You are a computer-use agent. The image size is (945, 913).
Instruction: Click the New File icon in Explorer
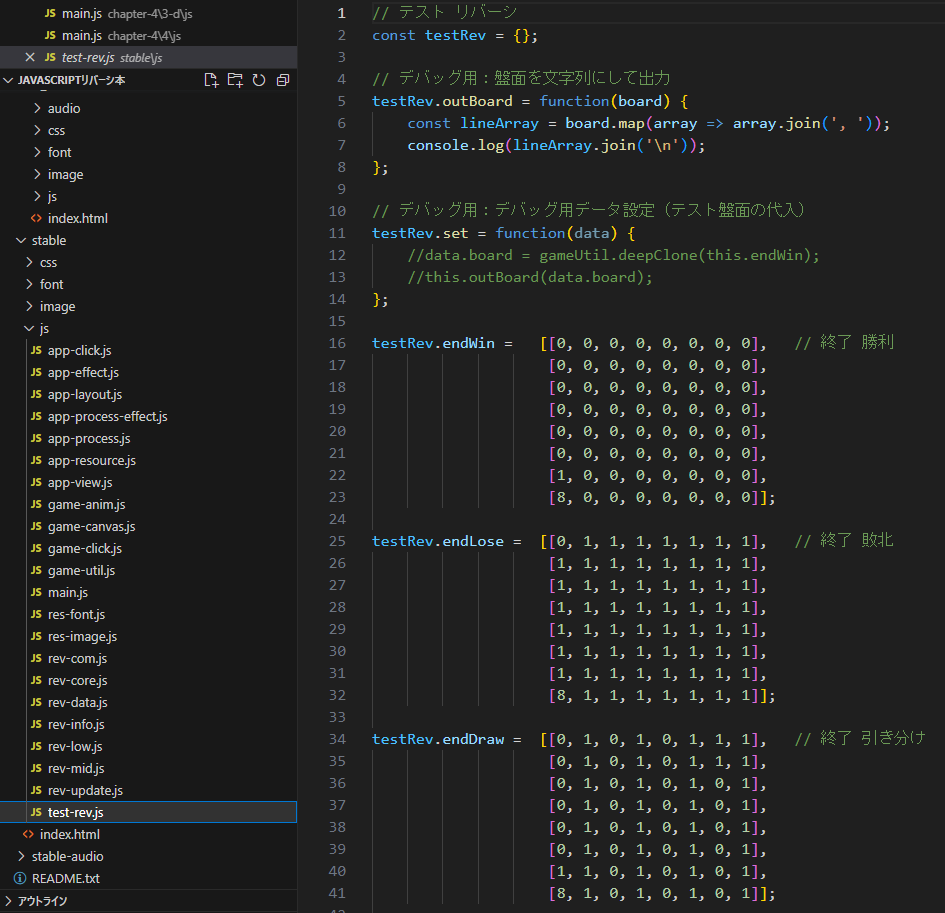(x=211, y=79)
